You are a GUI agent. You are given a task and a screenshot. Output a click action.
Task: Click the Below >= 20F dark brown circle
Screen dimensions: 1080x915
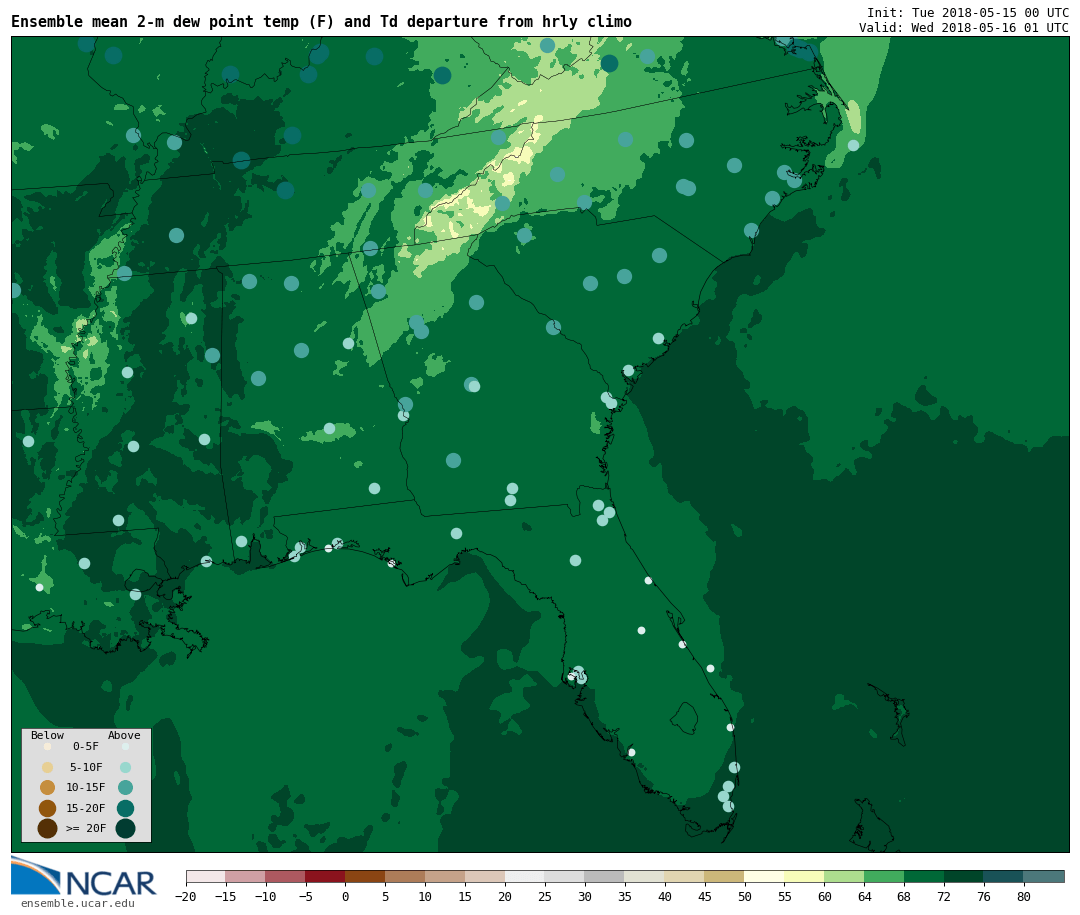pyautogui.click(x=47, y=828)
